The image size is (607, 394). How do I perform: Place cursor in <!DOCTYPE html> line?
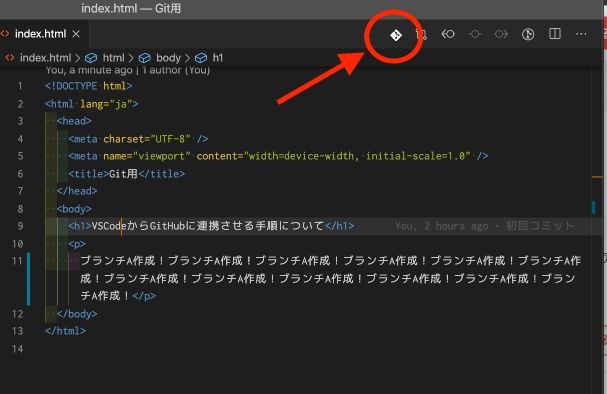88,86
